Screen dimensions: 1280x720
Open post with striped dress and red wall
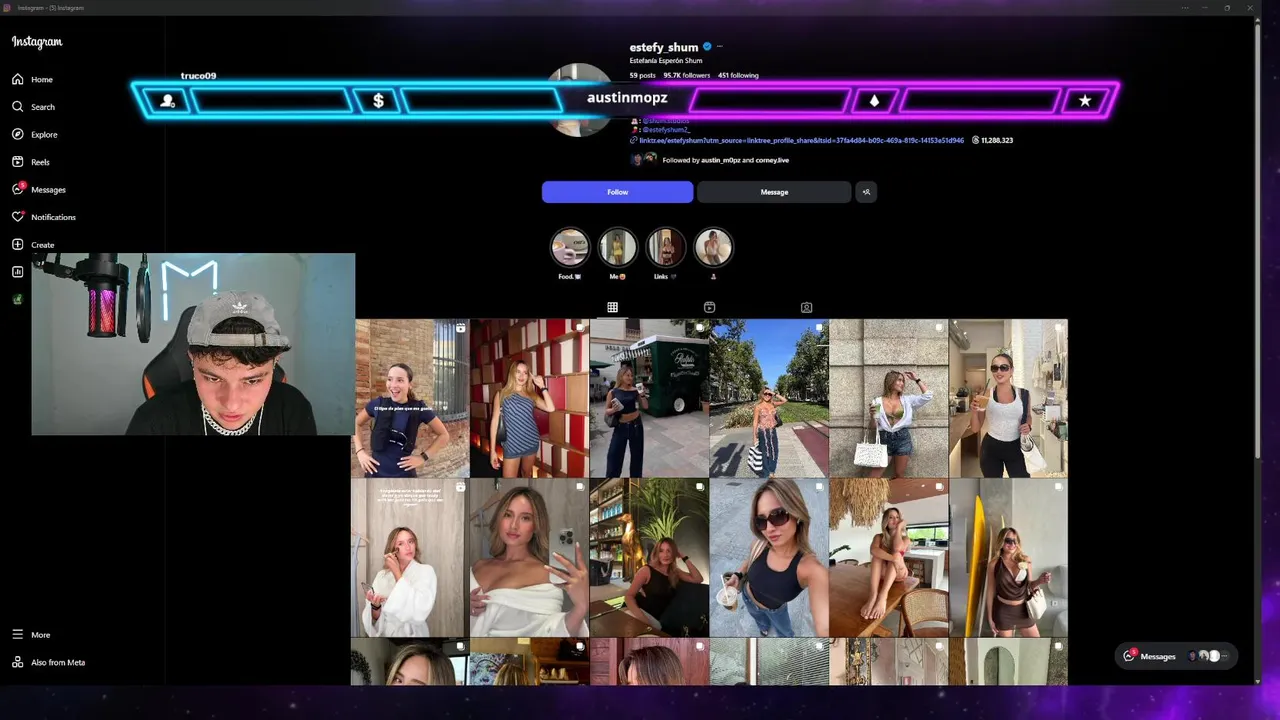[x=529, y=398]
